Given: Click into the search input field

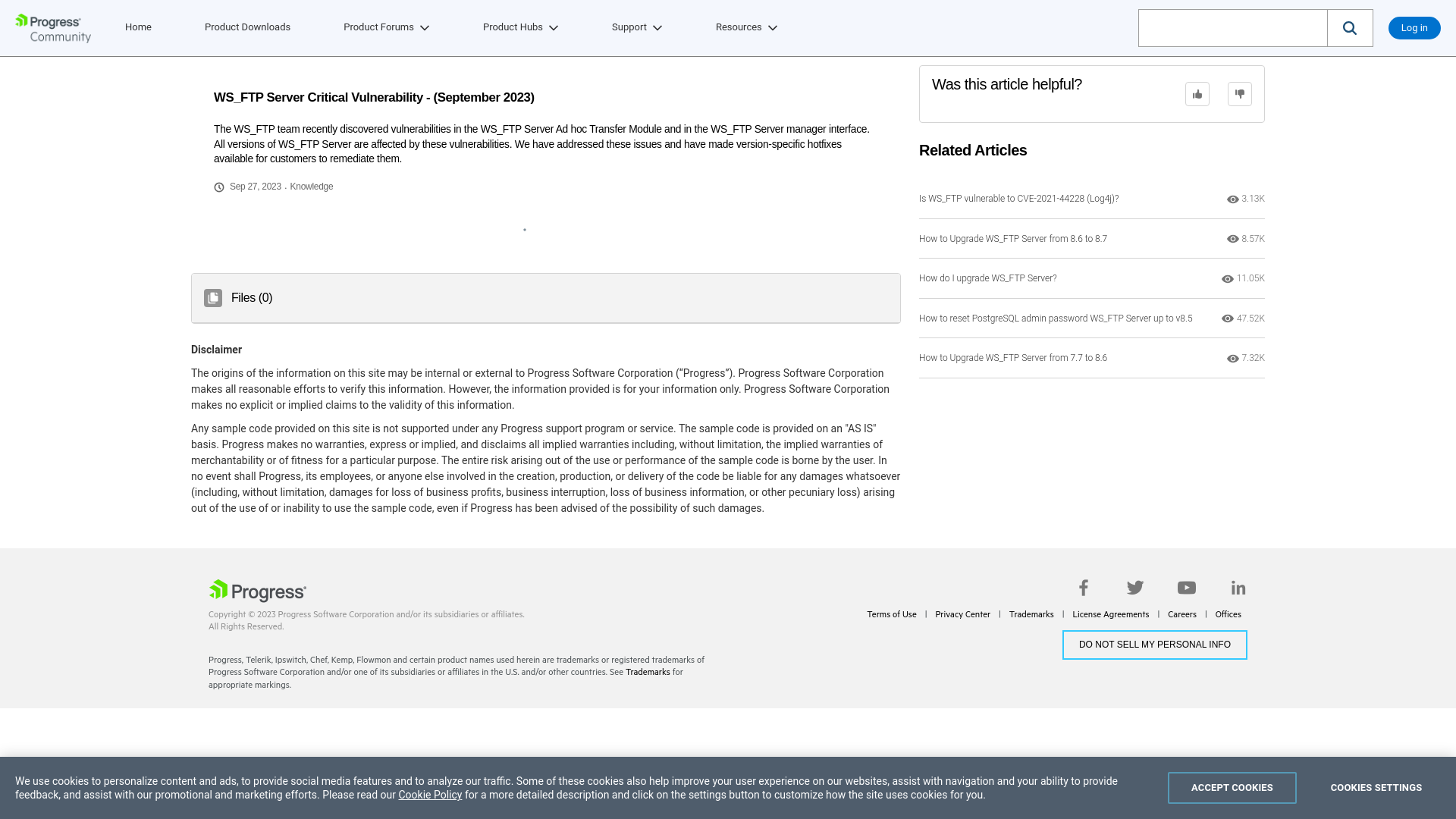Looking at the screenshot, I should tap(1233, 28).
